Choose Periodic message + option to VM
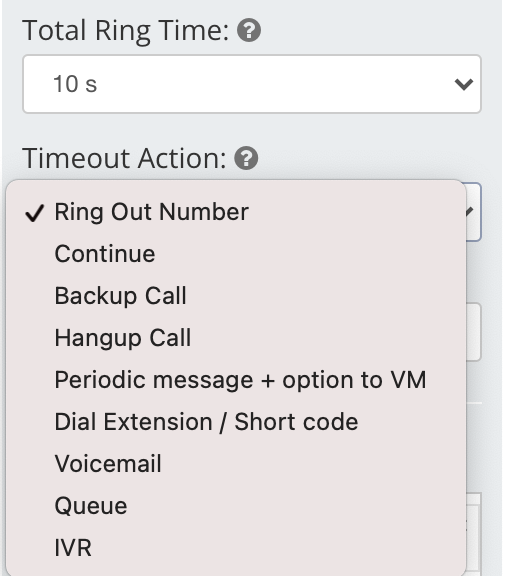506x576 pixels. pyautogui.click(x=236, y=379)
